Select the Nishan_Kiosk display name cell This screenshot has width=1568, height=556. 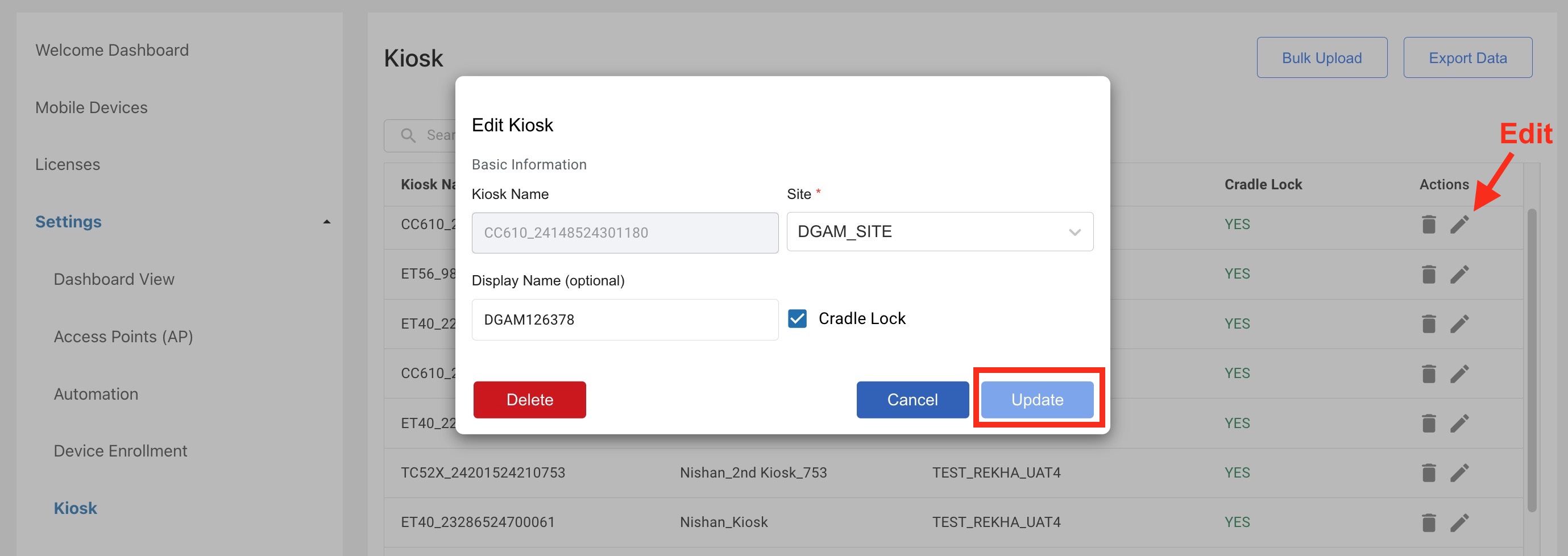724,522
